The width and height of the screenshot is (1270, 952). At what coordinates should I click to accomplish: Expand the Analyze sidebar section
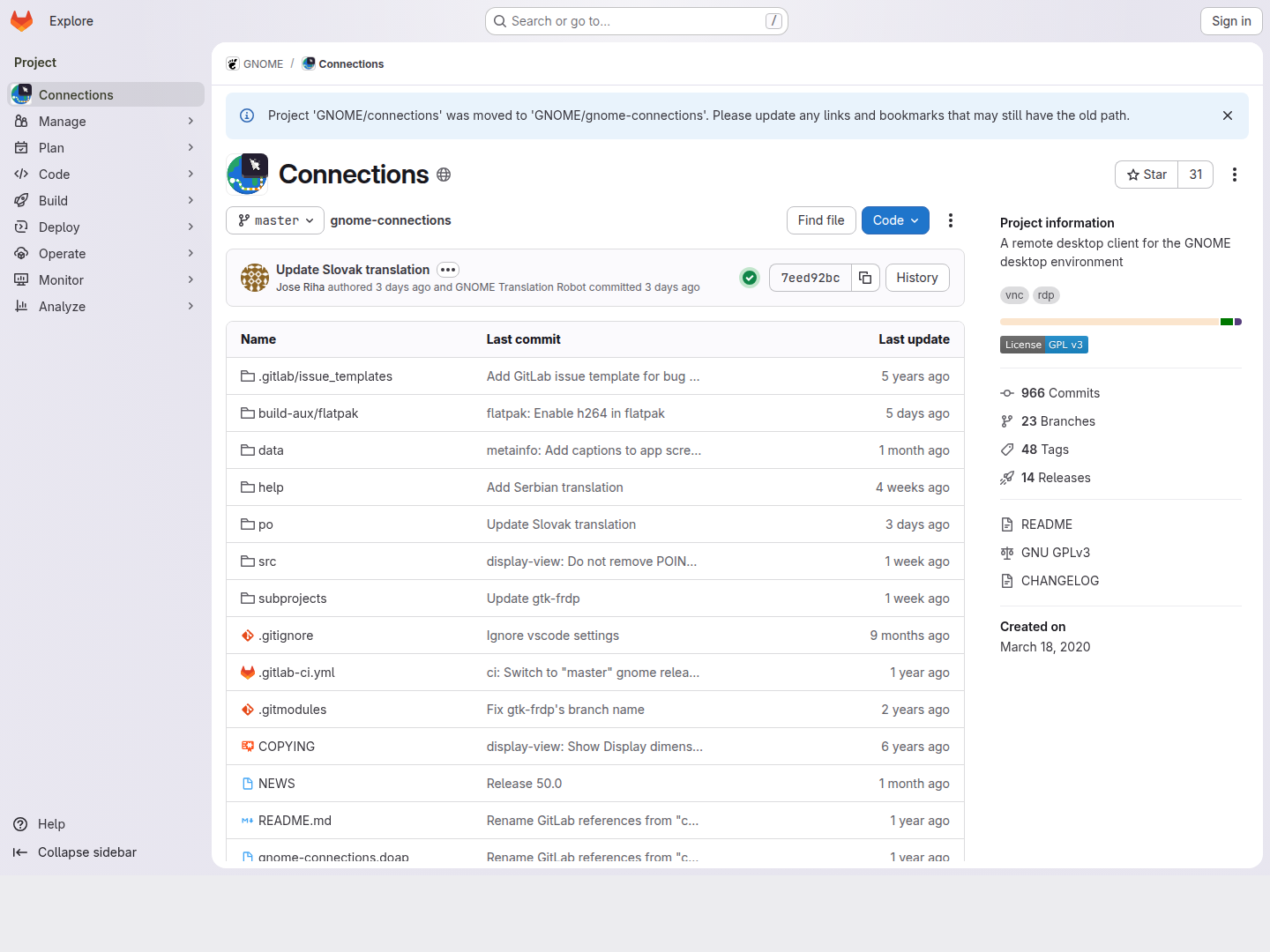[x=106, y=307]
